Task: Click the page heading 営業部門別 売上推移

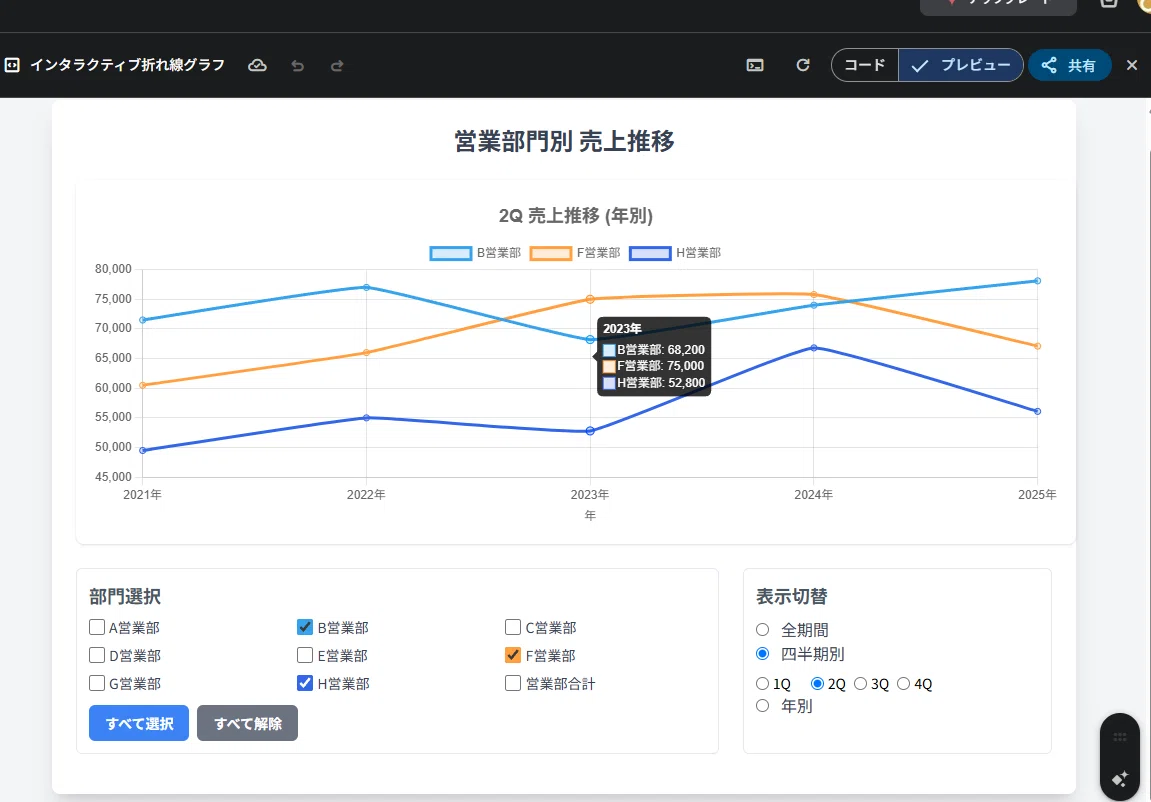Action: point(564,141)
